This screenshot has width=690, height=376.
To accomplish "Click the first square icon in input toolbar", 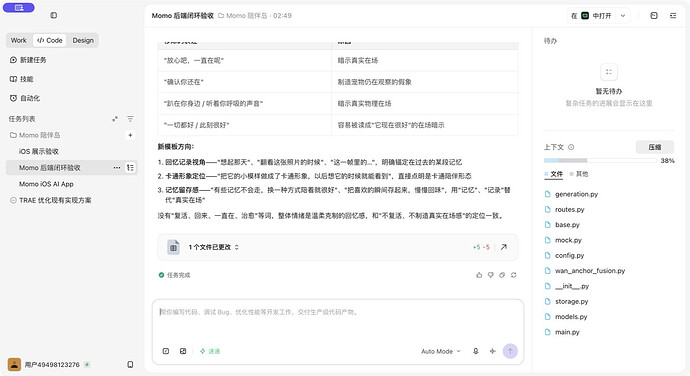I will click(x=166, y=351).
